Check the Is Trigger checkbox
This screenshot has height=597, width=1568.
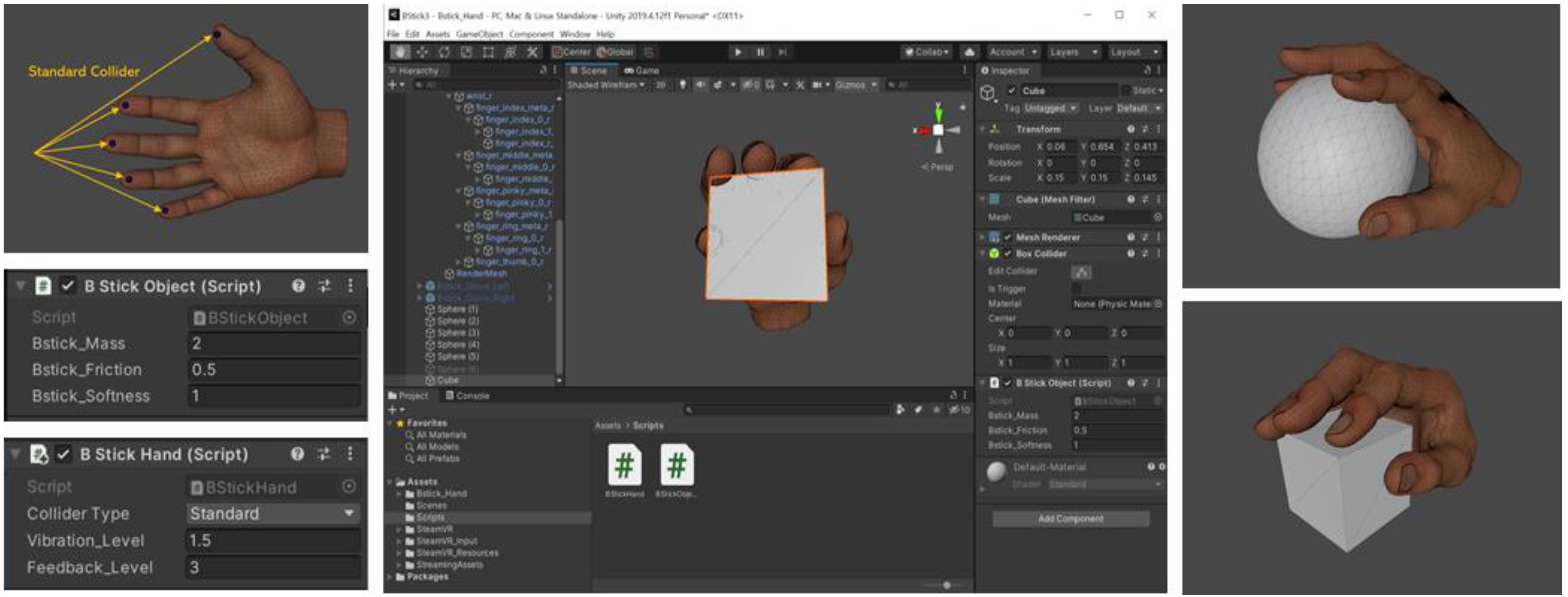(1076, 288)
